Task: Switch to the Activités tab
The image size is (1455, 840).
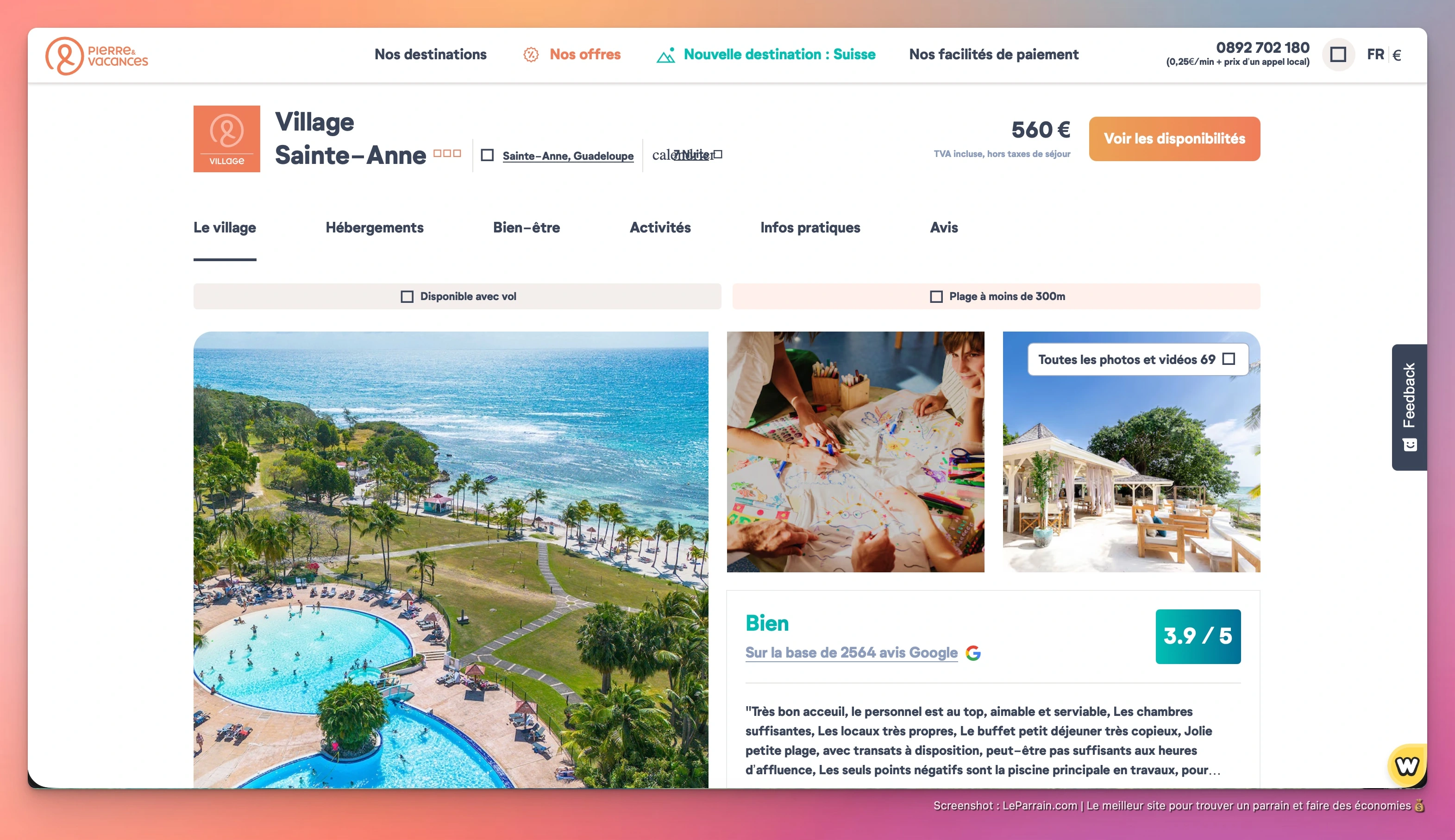Action: point(660,227)
